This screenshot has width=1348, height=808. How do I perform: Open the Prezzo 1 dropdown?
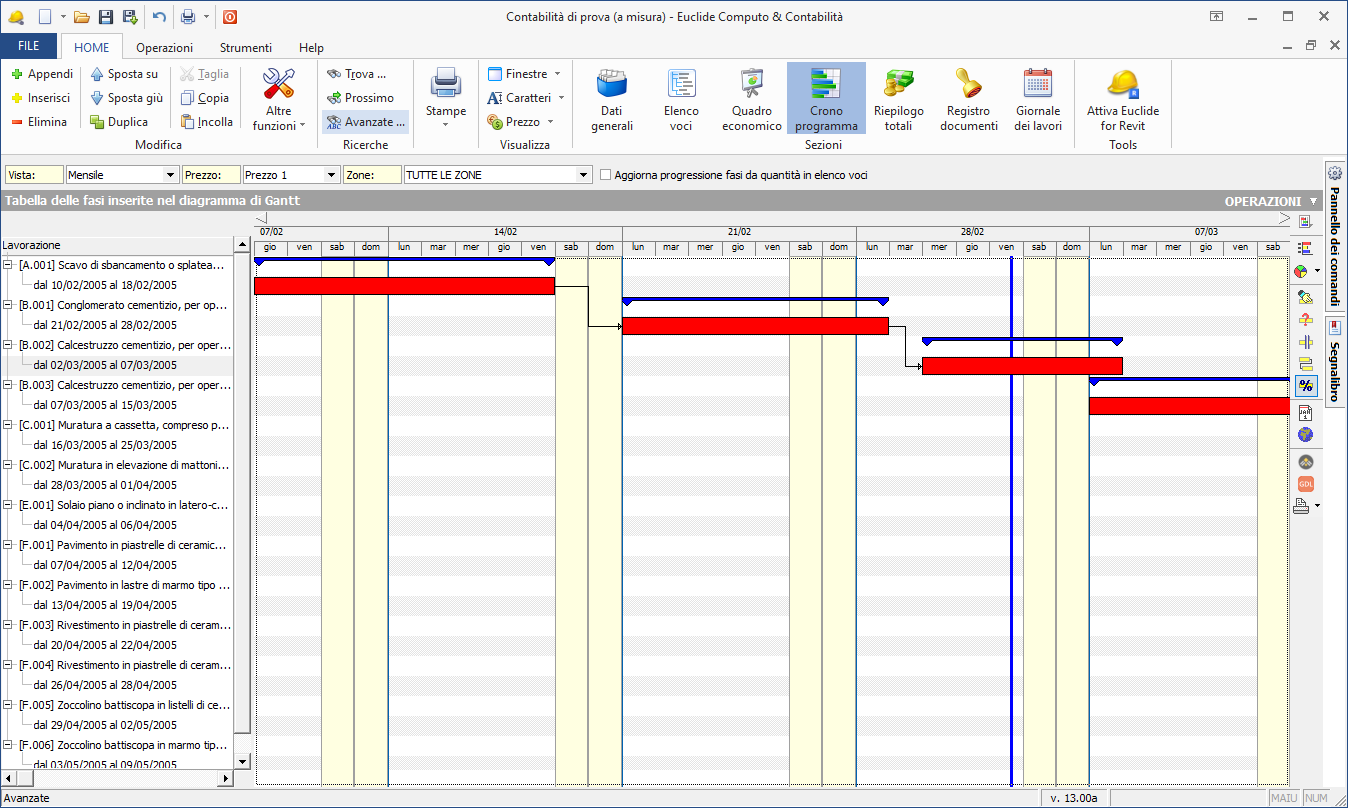[x=332, y=175]
